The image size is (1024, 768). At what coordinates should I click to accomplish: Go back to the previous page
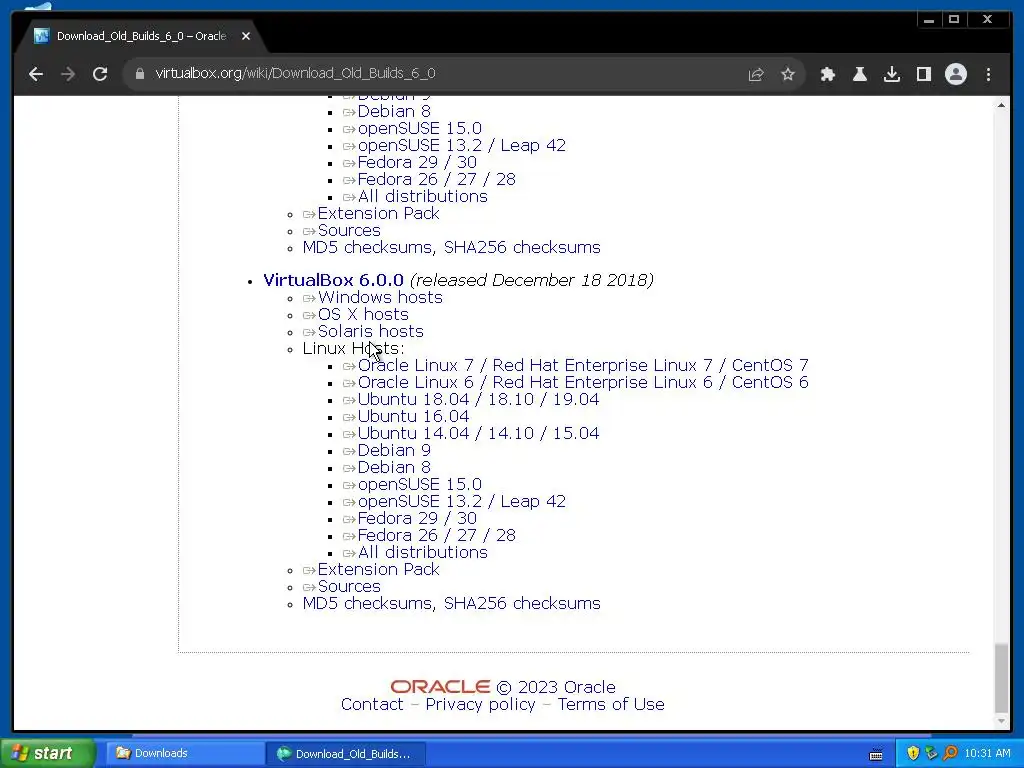click(x=36, y=74)
